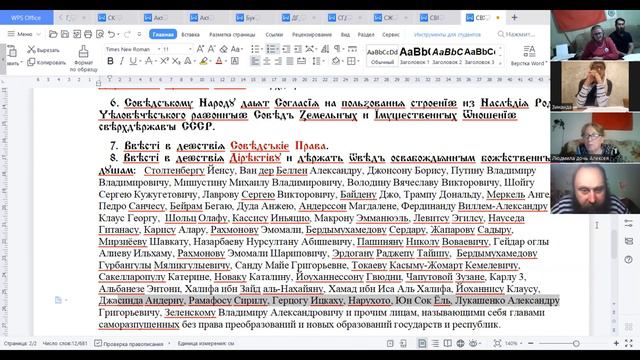This screenshot has width=640, height=360.
Task: Click the full screen icon in status bar
Action: pos(629,343)
